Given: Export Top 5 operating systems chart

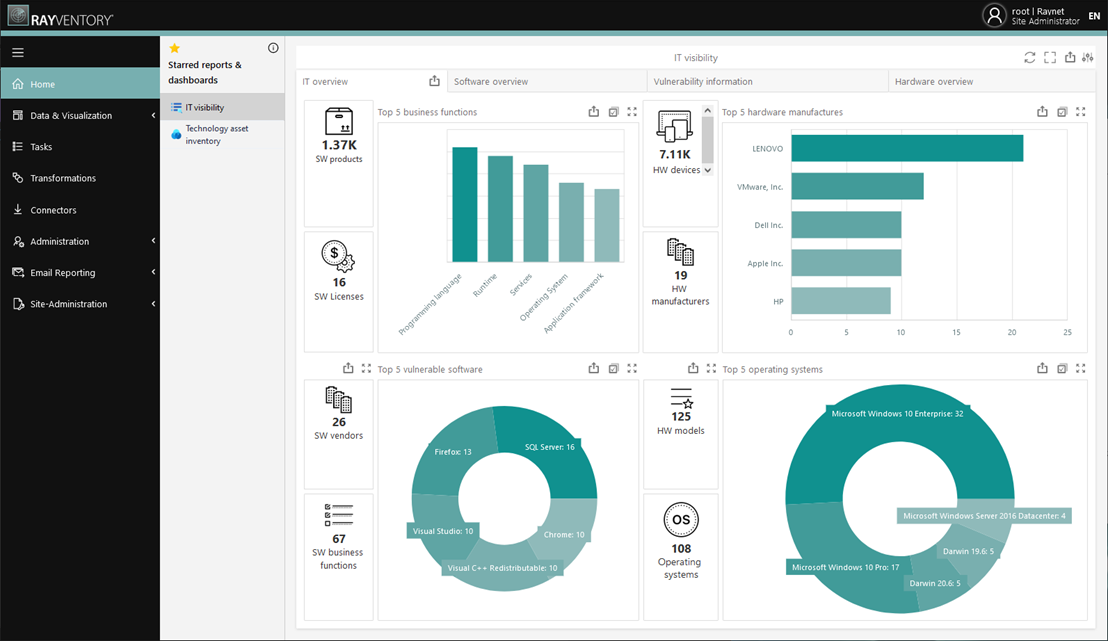Looking at the screenshot, I should [1042, 368].
